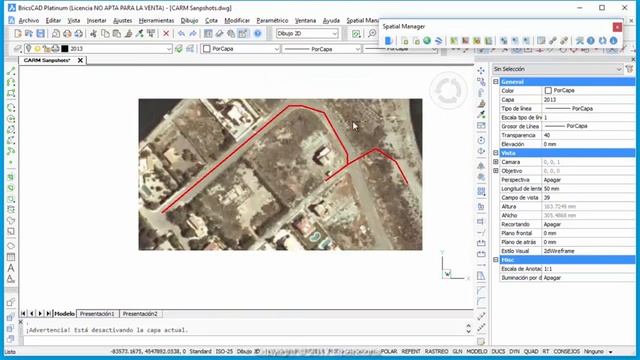This screenshot has height=360, width=640.
Task: Click the blue Help question mark icon
Action: point(258,33)
